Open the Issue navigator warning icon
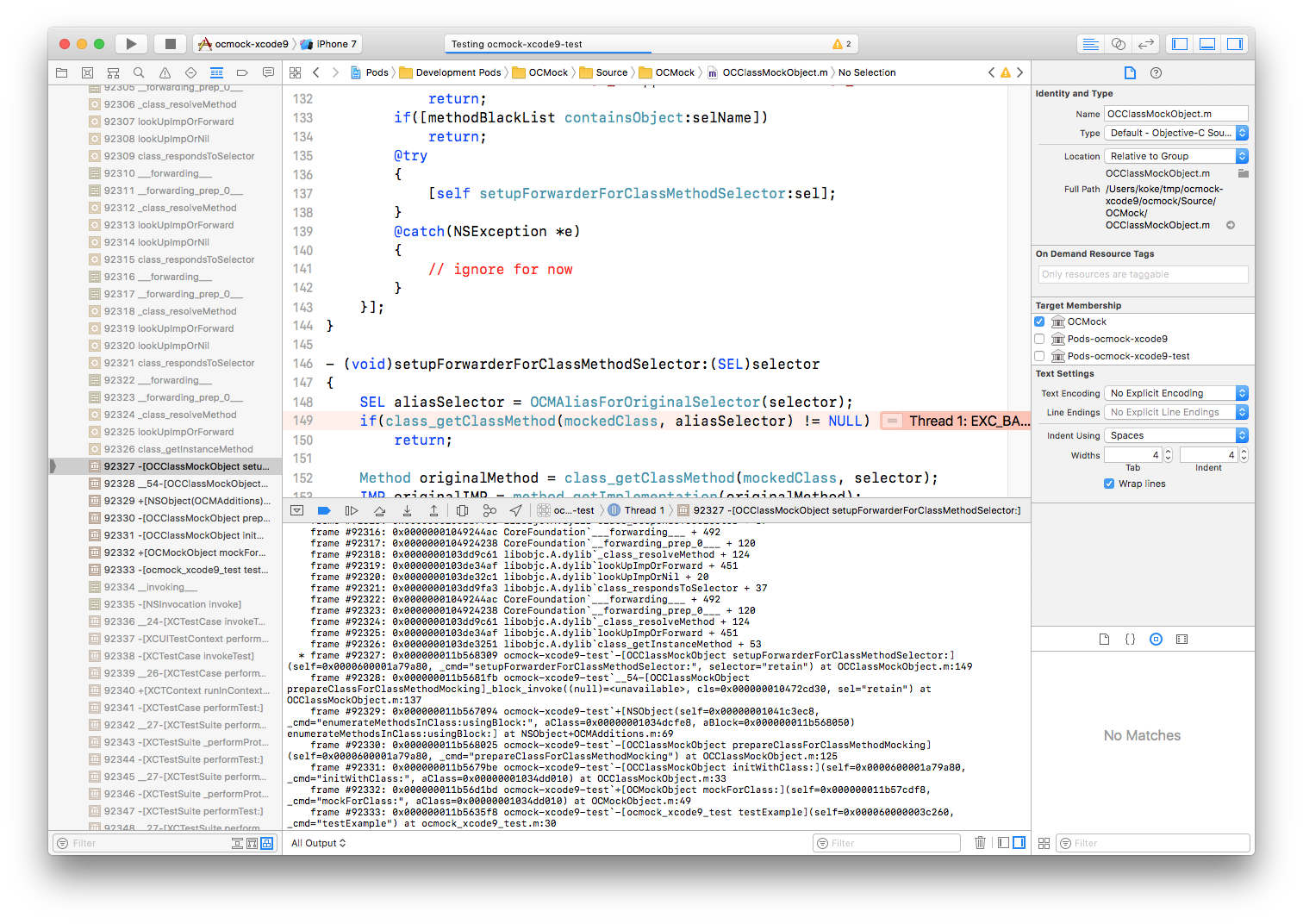This screenshot has height=924, width=1303. (x=165, y=73)
